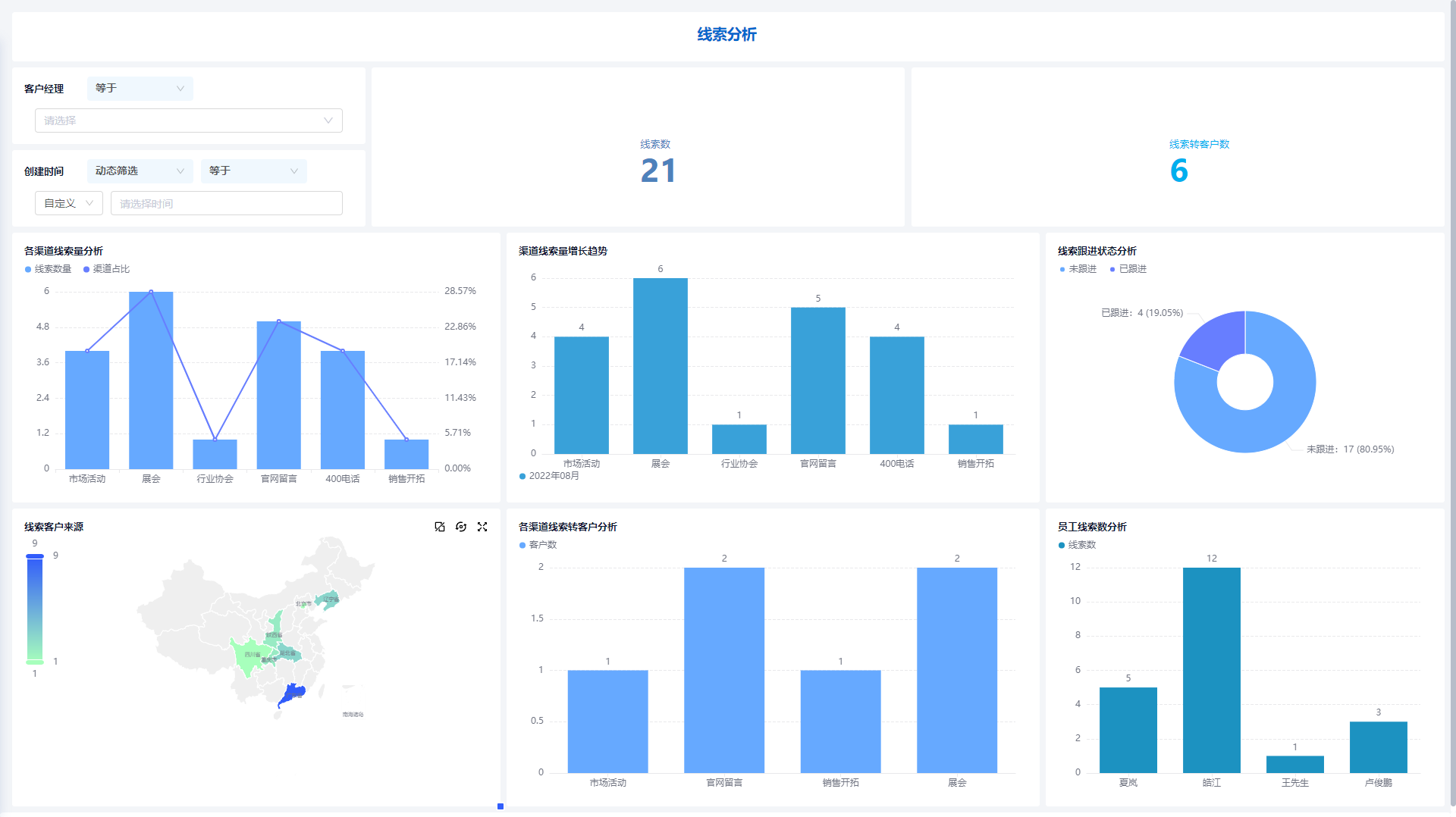Screen dimensions: 1456x817
Task: Click the 400电话 bar in 渠道线索量增长趋势
Action: point(897,396)
